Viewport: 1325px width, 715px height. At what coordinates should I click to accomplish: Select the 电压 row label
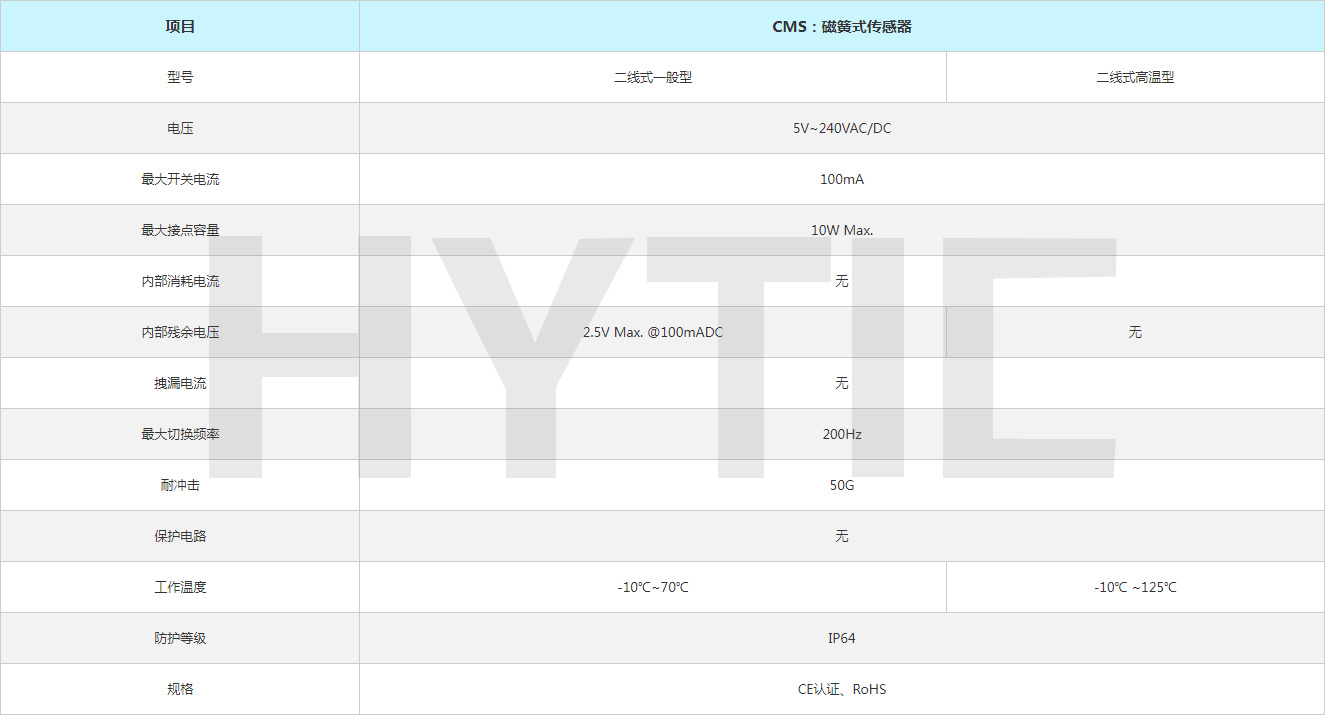click(x=180, y=128)
